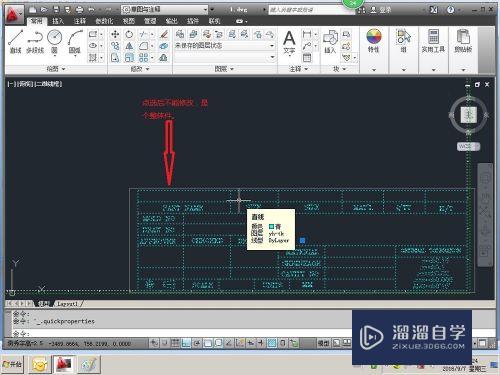Click the Table tool in Annotation panel

coord(307,58)
